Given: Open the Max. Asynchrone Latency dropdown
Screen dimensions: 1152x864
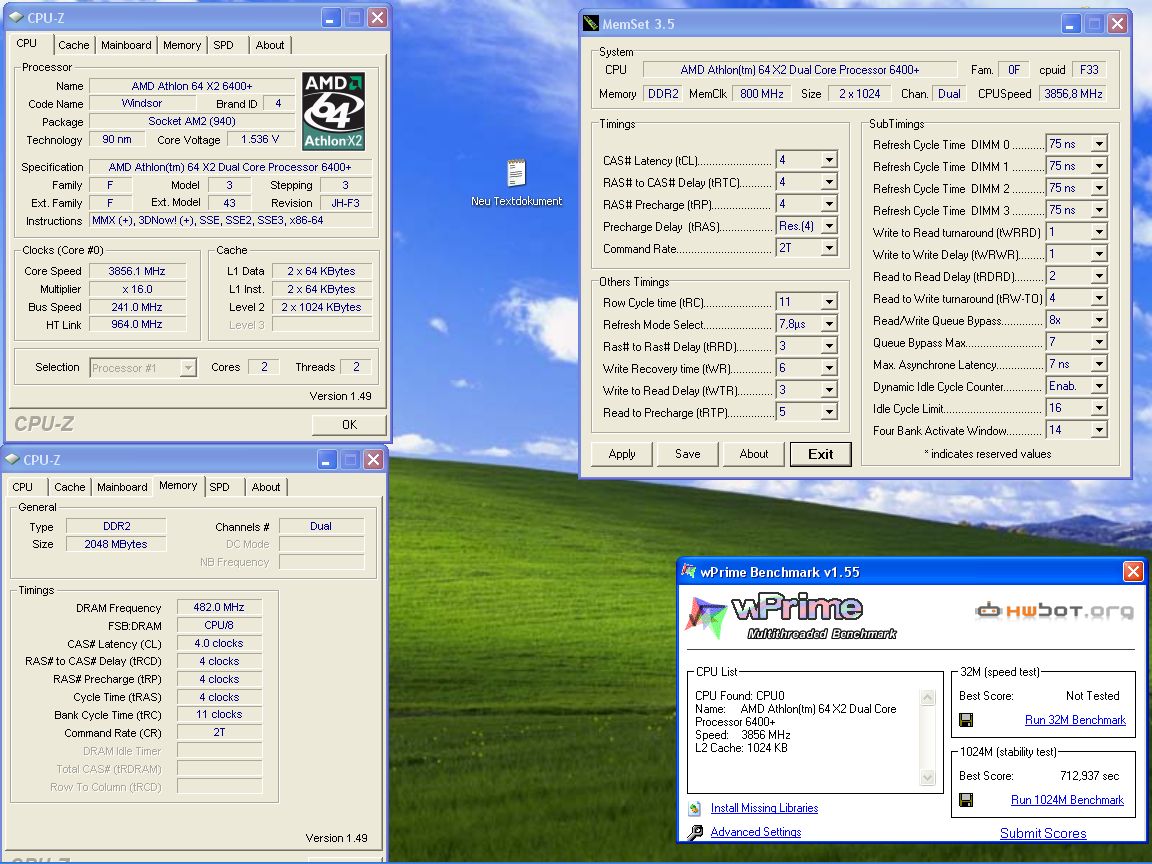Looking at the screenshot, I should click(1099, 364).
